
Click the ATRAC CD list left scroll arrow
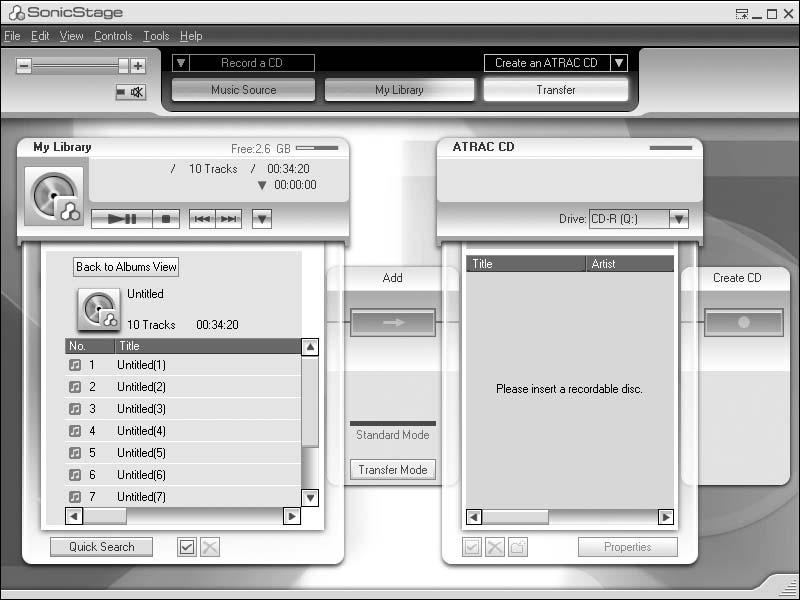pos(474,517)
